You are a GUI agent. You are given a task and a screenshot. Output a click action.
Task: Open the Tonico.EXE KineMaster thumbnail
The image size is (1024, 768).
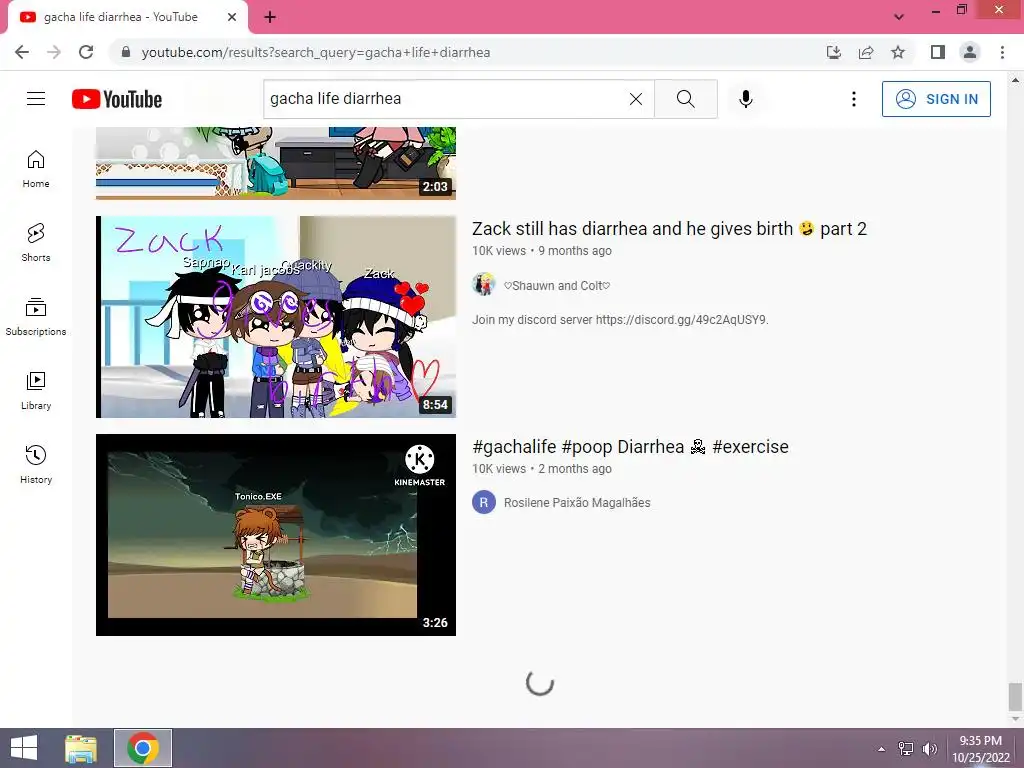coord(276,535)
